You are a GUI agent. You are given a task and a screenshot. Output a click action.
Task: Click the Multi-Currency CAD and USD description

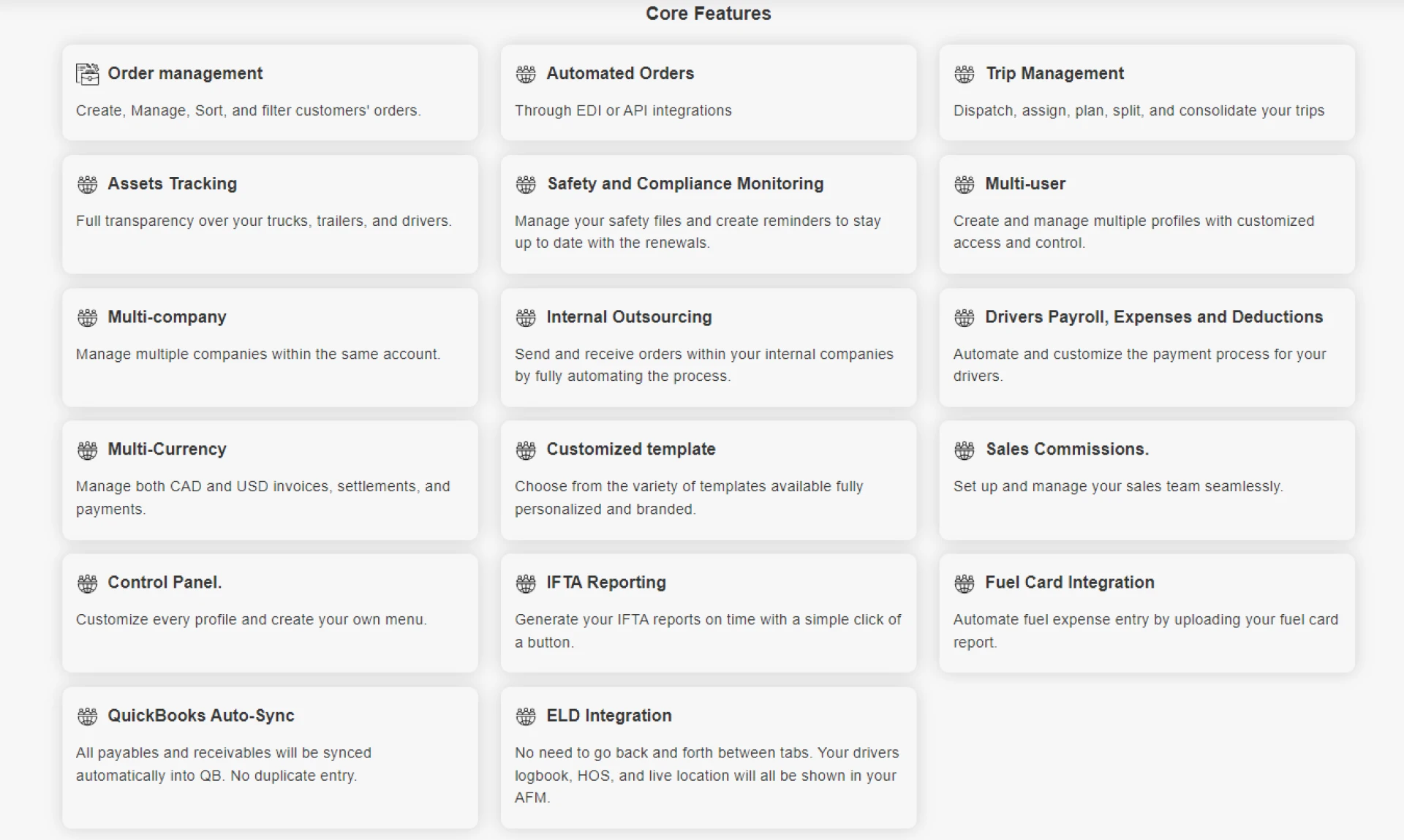click(x=263, y=497)
